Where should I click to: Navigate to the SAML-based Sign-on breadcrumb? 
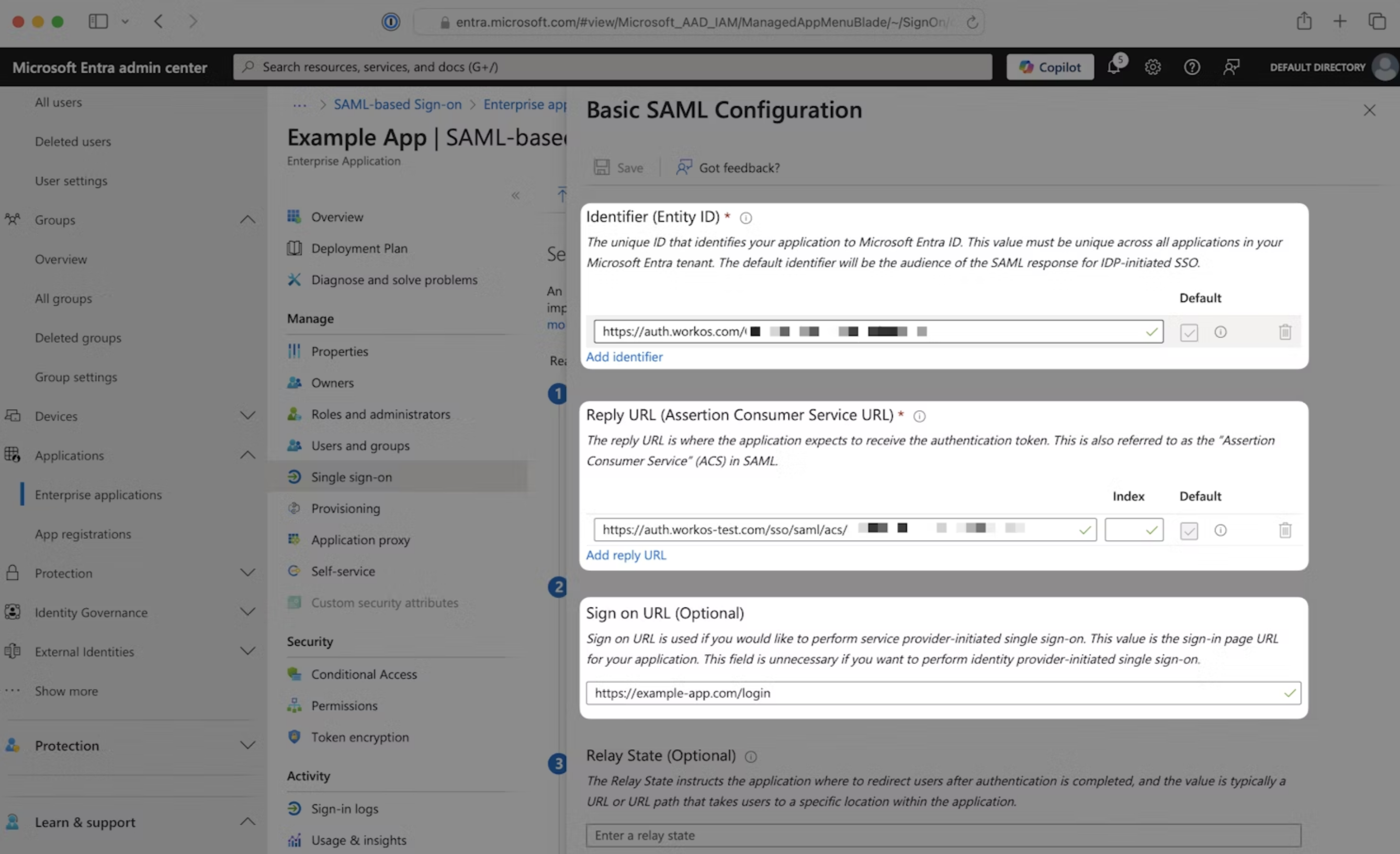pos(397,104)
